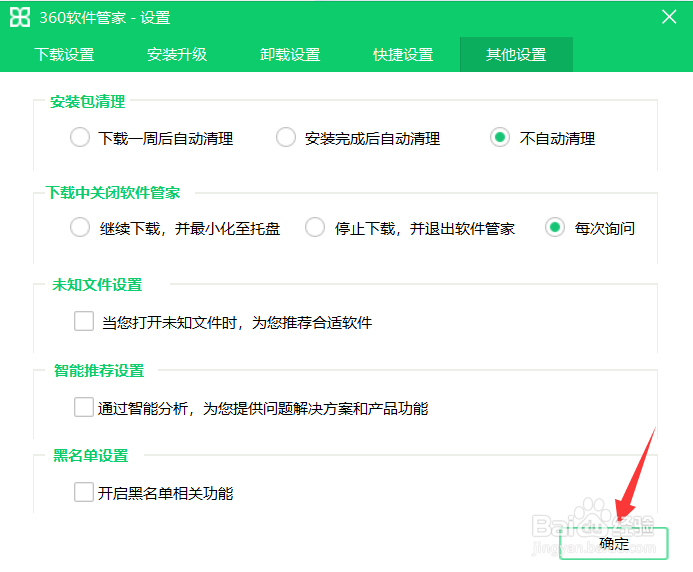Click the 安装包清理 section heading
Screen dimensions: 693x572
88,102
